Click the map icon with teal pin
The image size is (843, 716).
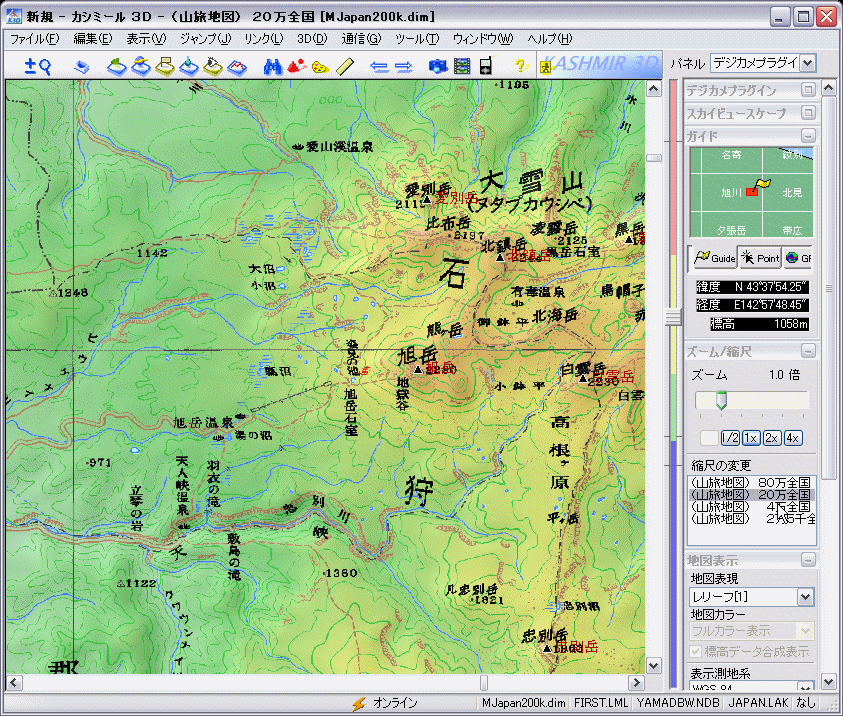pos(189,66)
